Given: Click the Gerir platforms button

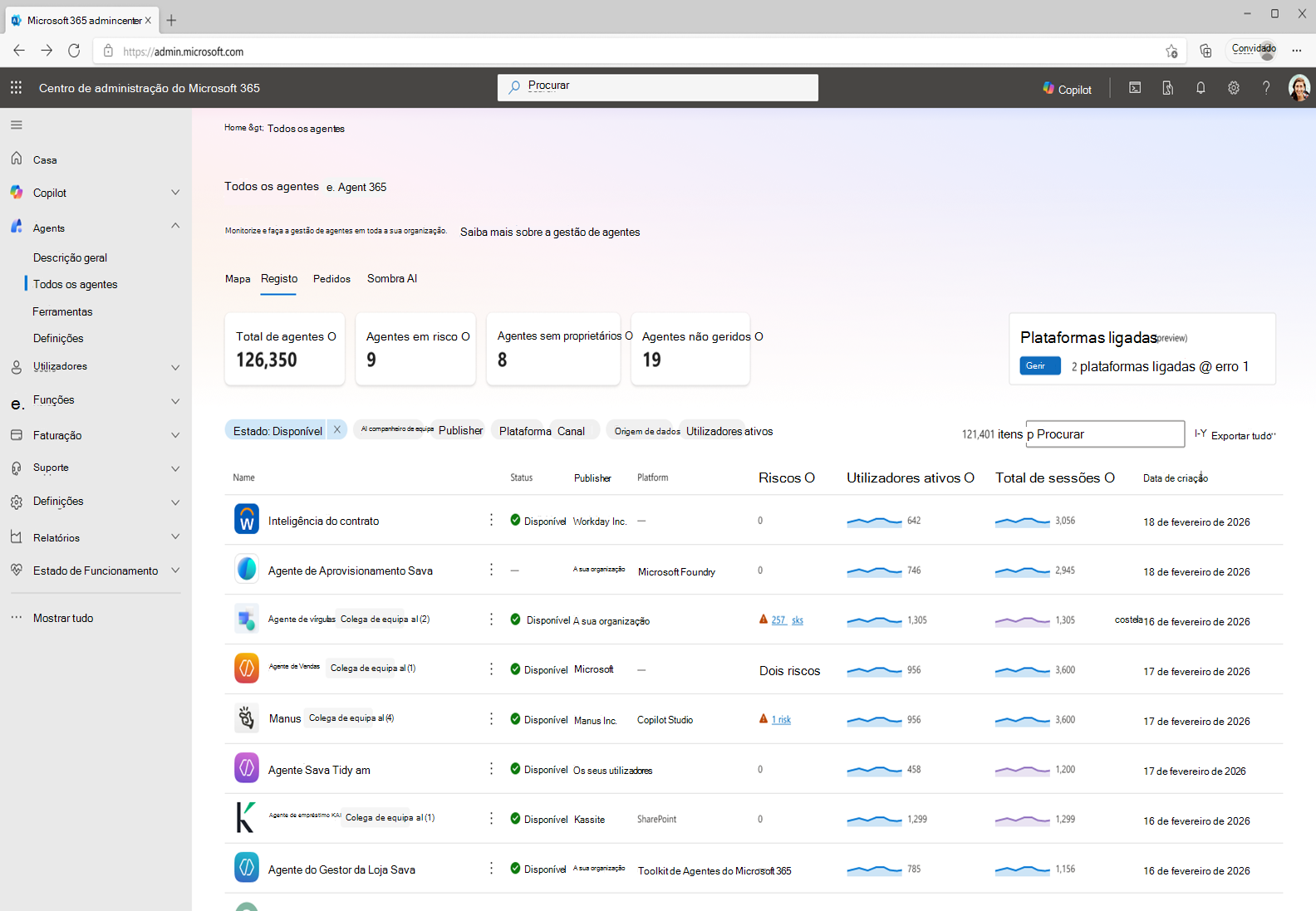Looking at the screenshot, I should click(1040, 365).
